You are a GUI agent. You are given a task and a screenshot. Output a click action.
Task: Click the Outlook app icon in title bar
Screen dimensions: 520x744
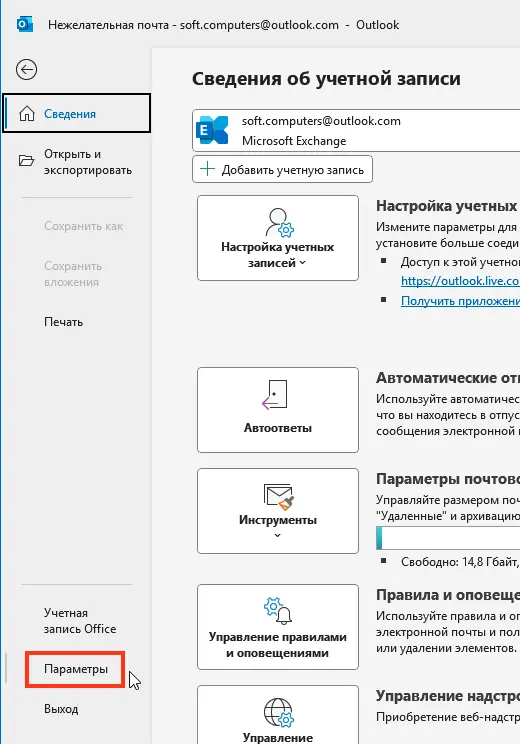click(x=25, y=24)
